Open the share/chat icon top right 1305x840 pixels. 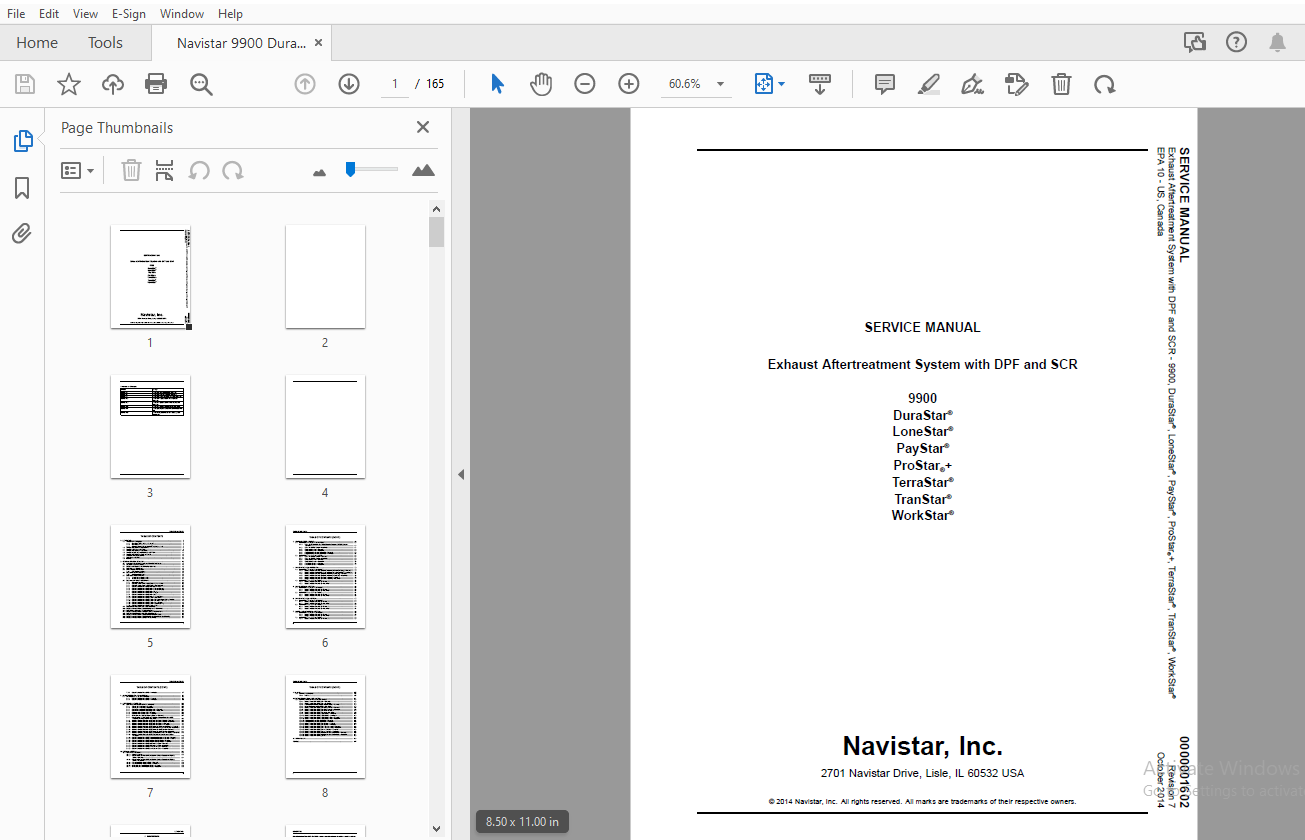pos(1194,42)
